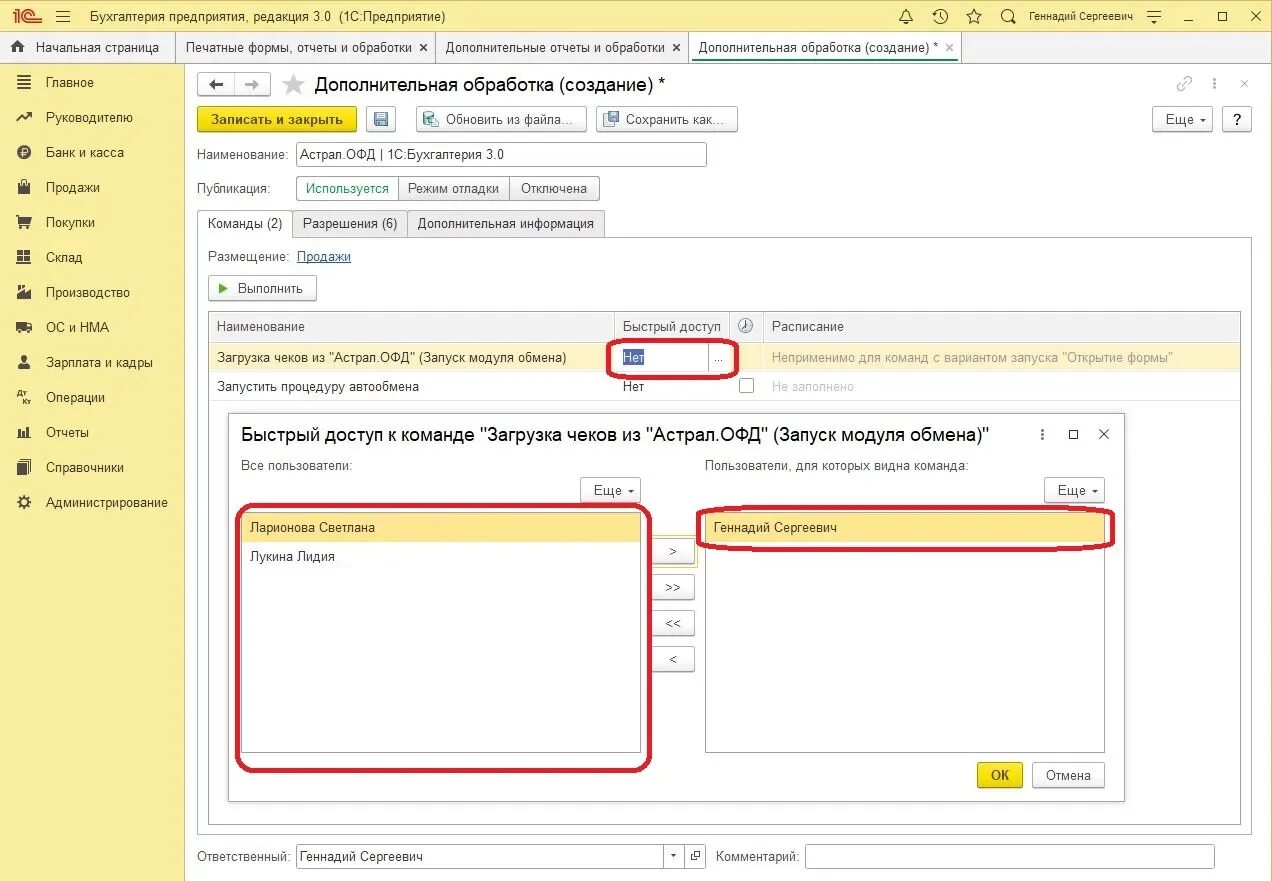Screen dimensions: 1272x881
Task: Switch to Дополнительные отчеты и обработки tab
Action: click(555, 47)
